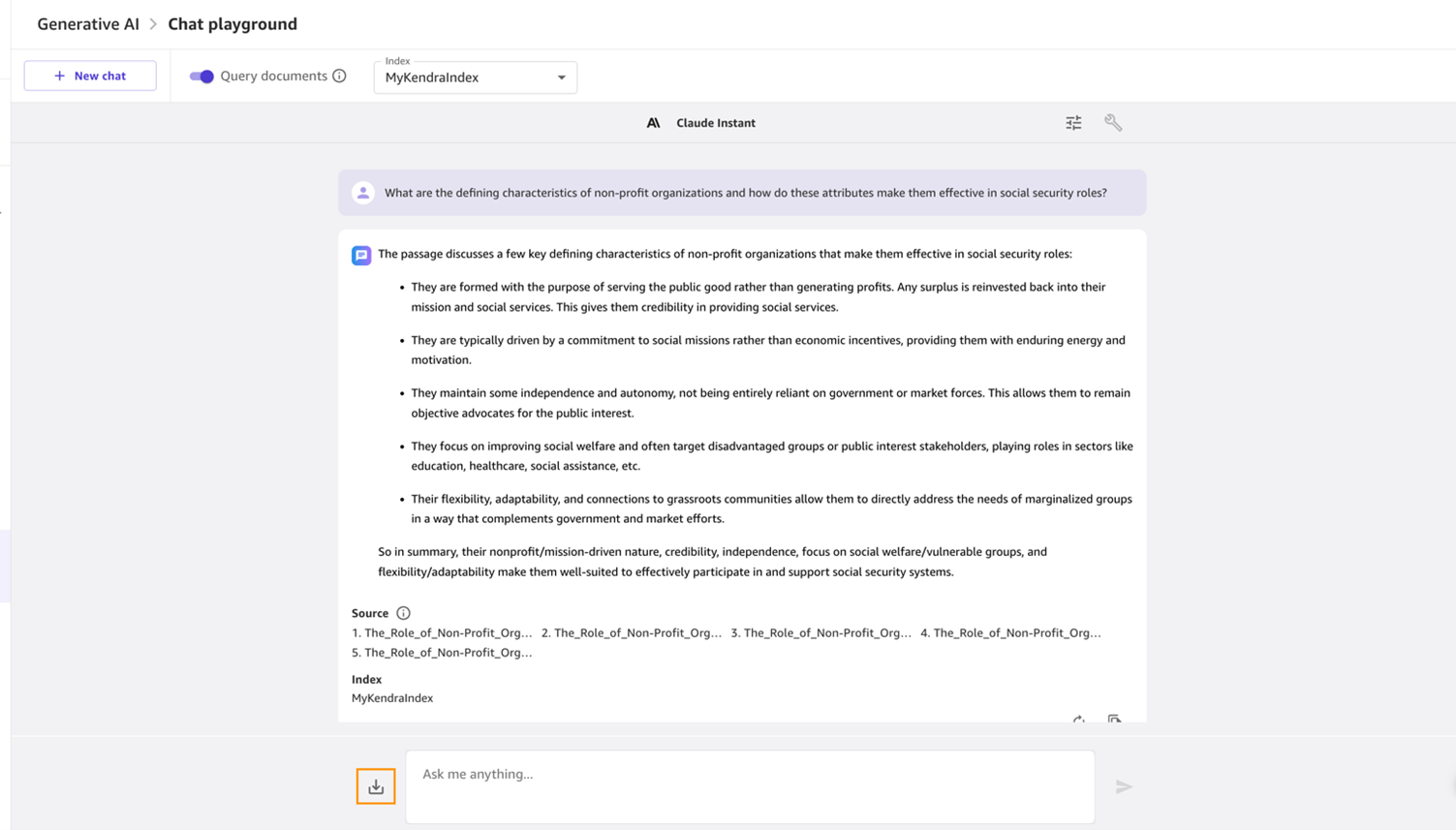Click the bullet about independence and autonomy
Viewport: 1456px width, 830px height.
tap(771, 403)
